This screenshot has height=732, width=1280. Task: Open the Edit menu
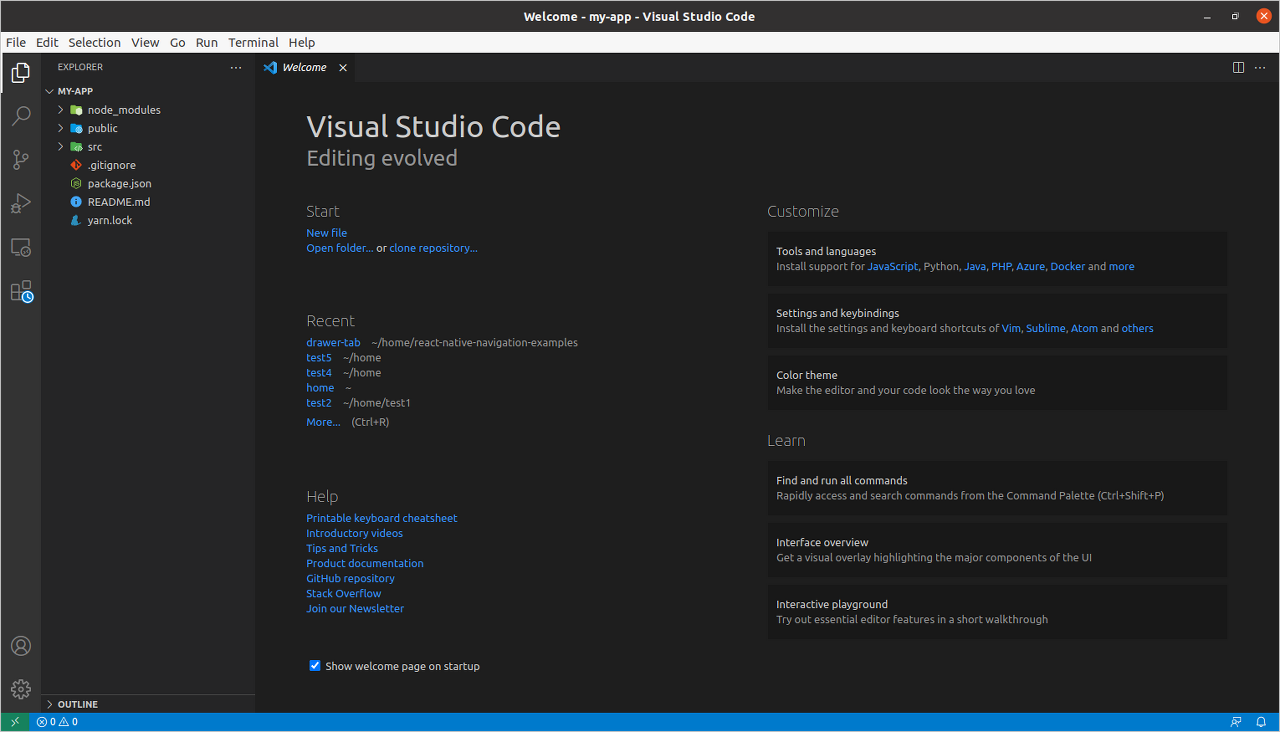coord(47,43)
